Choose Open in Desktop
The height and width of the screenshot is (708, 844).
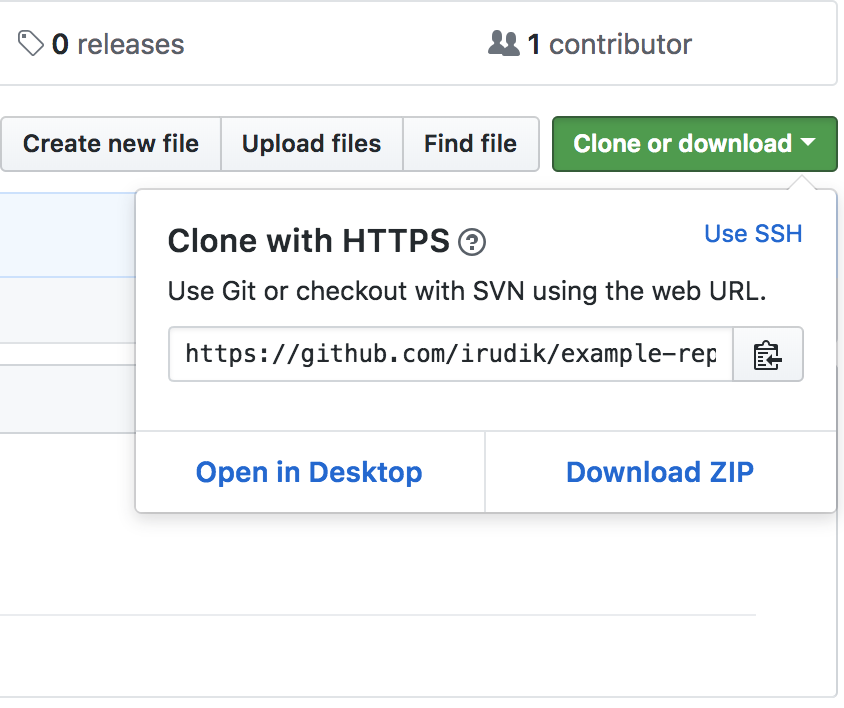pos(309,472)
